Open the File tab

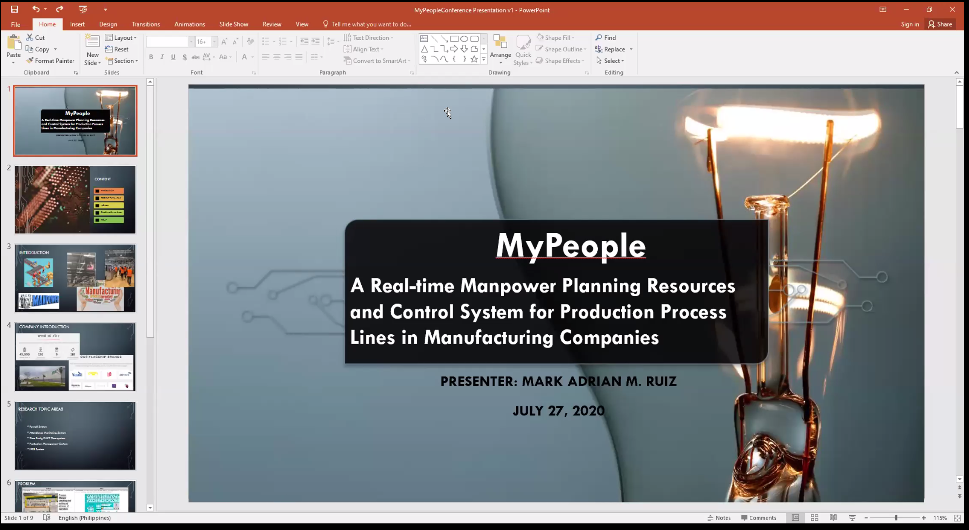(x=15, y=24)
